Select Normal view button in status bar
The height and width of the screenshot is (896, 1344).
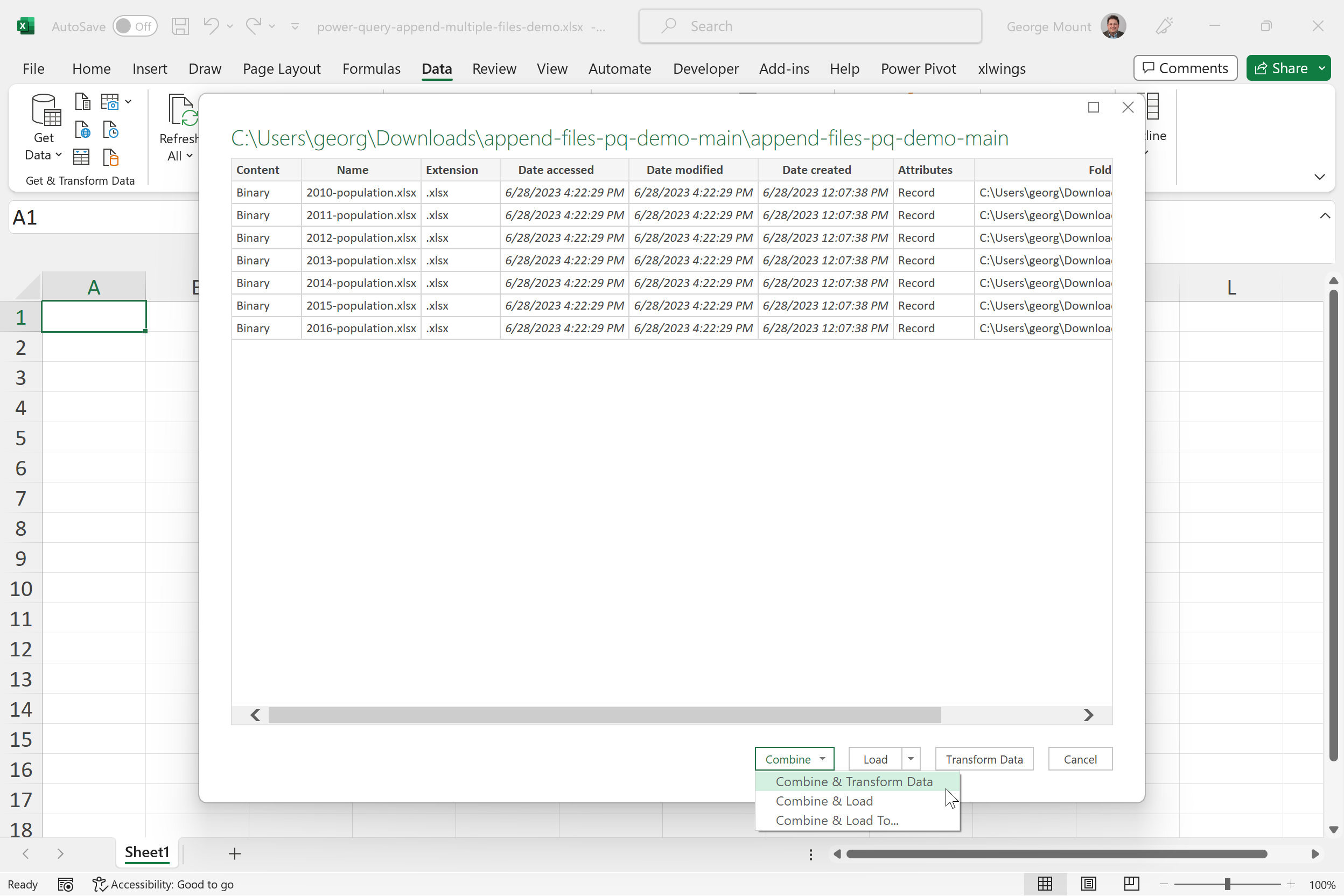click(x=1045, y=884)
